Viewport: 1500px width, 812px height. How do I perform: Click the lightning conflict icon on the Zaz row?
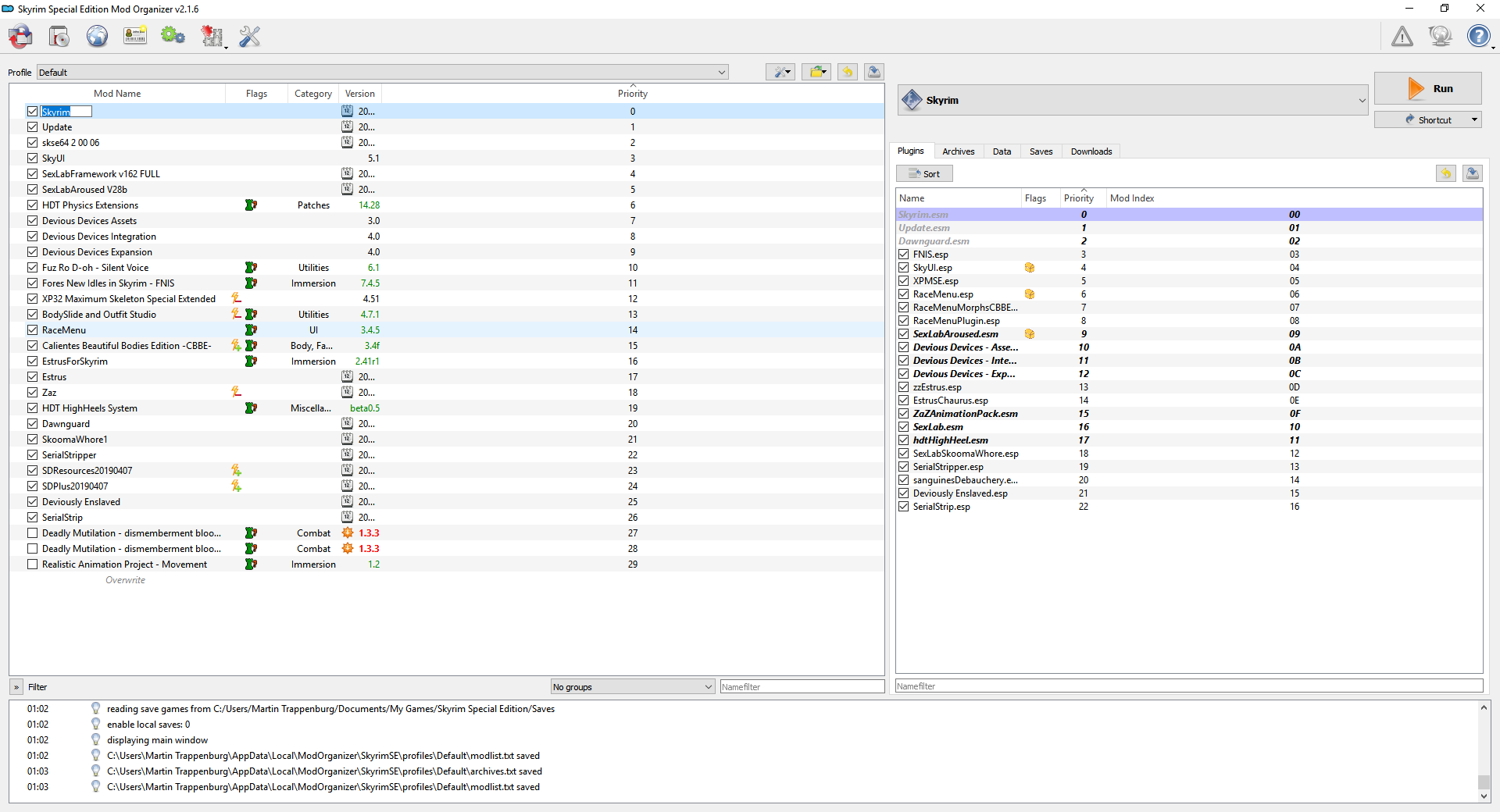point(236,392)
